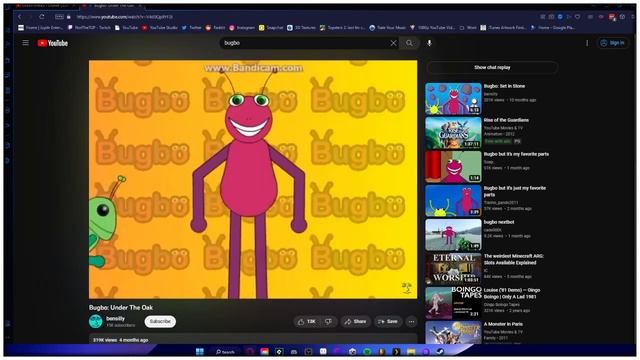Open 'Louise ('81 Demo) – Oingo Boingo' thumbnail
This screenshot has height=360, width=640.
[453, 302]
